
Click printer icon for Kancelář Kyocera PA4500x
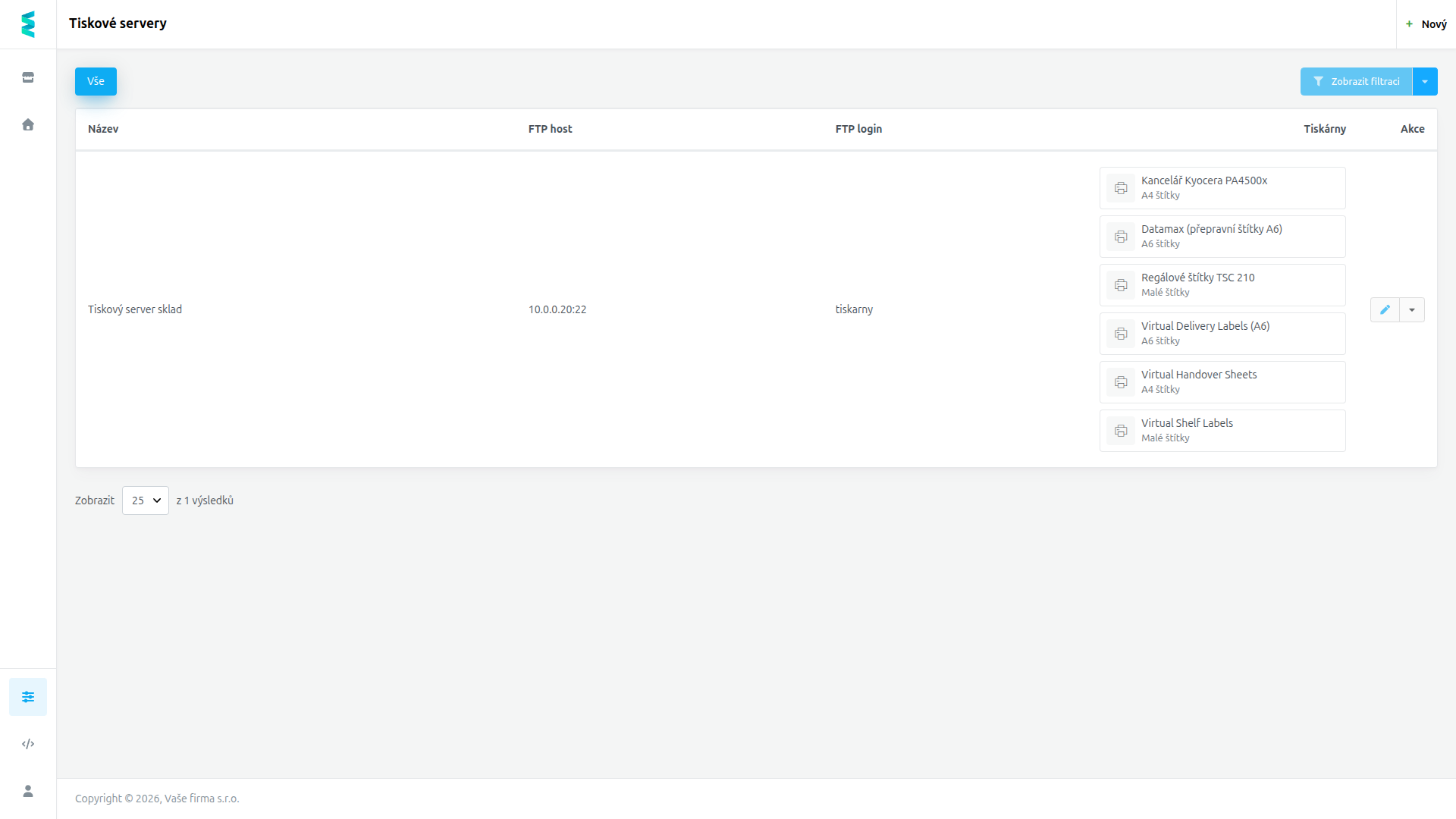click(x=1121, y=188)
